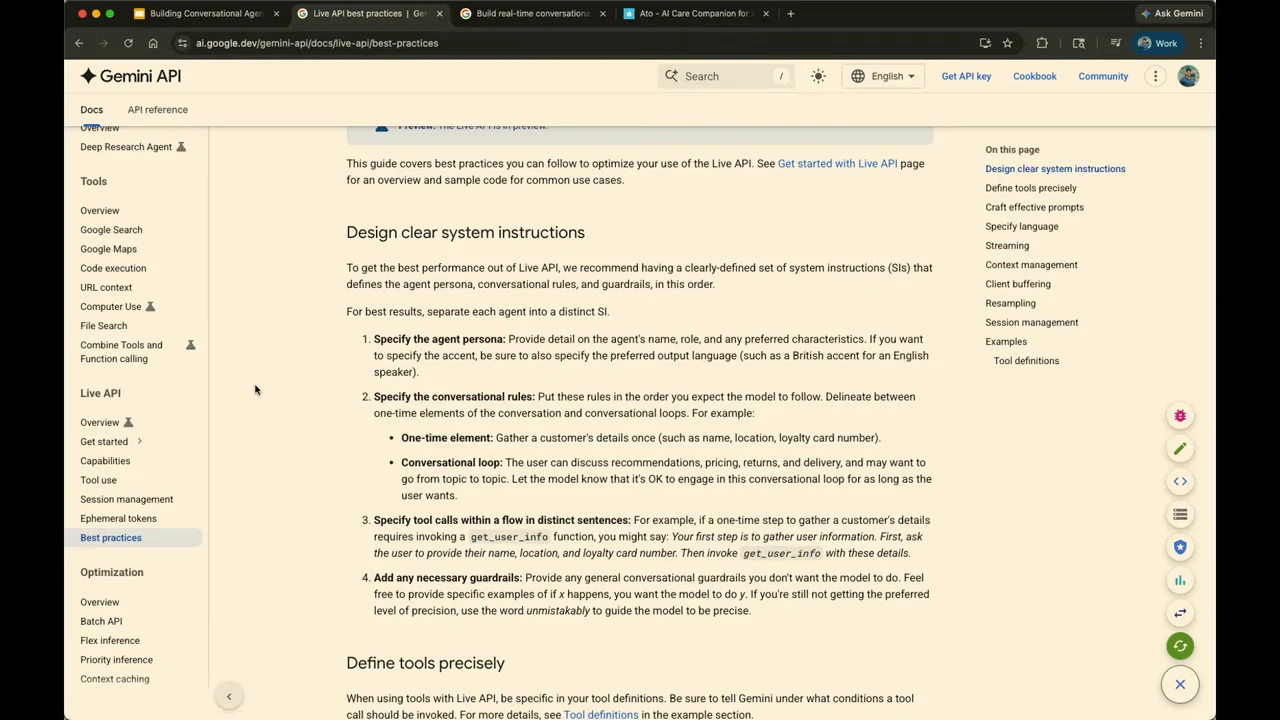
Task: Open Flex inference in sidebar
Action: click(x=110, y=641)
